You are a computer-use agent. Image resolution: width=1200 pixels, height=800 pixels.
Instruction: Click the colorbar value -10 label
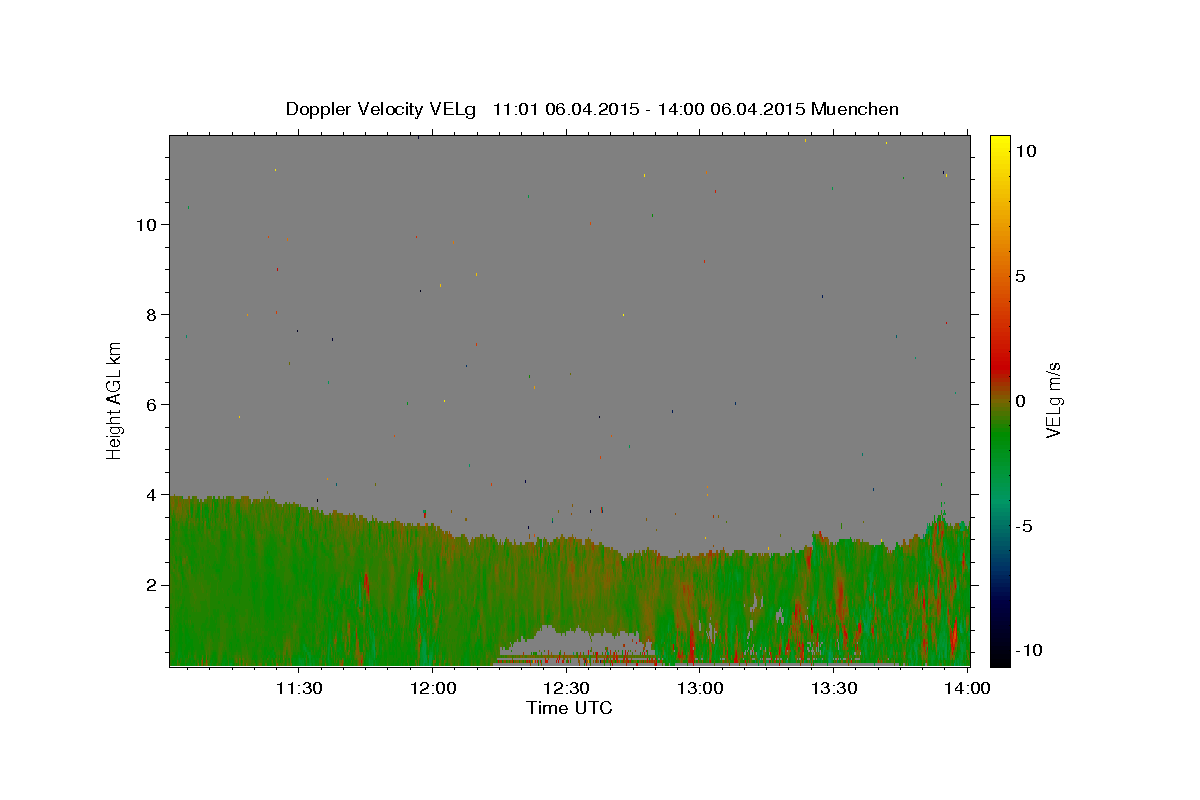pyautogui.click(x=1029, y=651)
